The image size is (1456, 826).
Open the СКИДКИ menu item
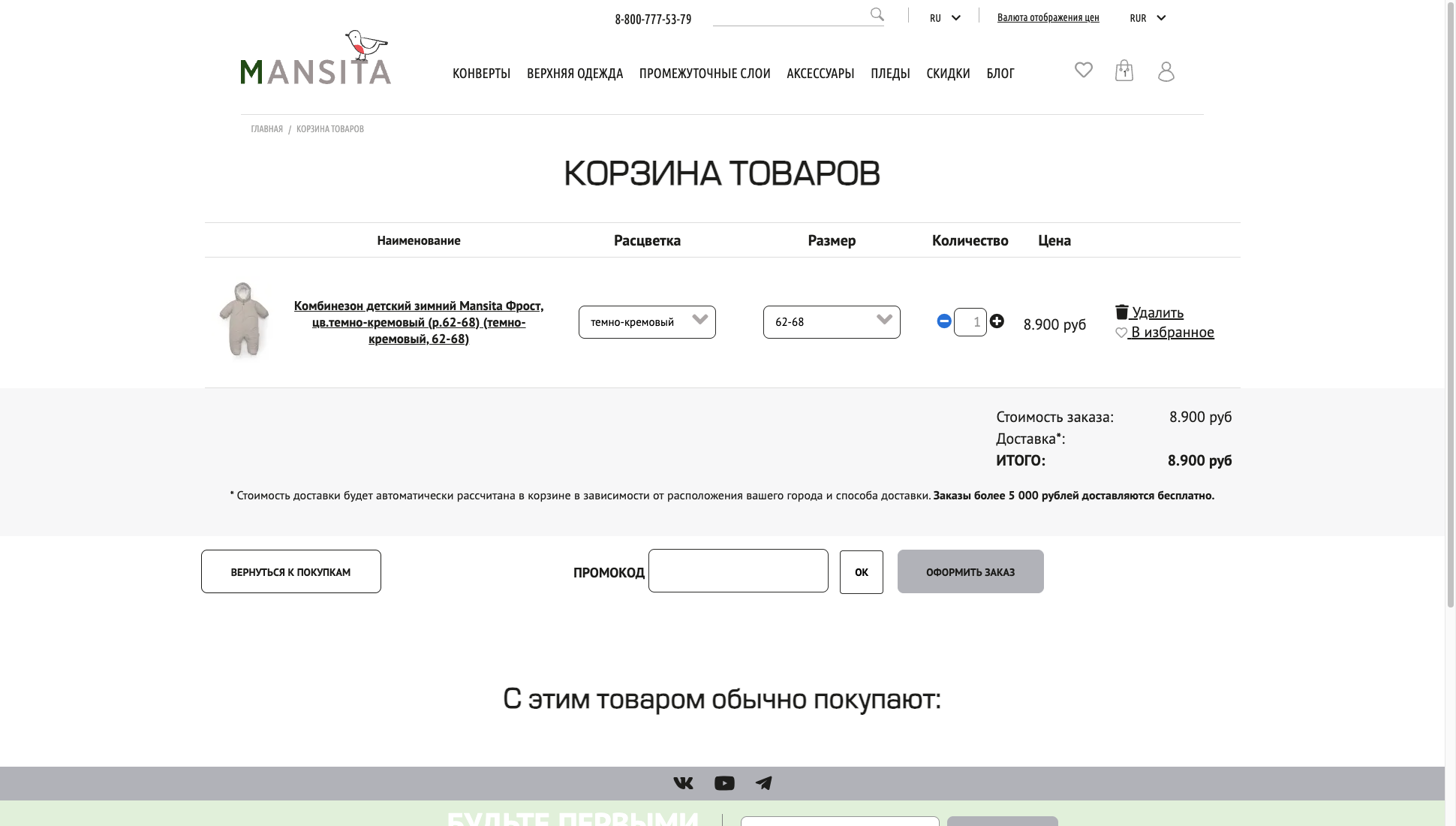pos(948,74)
